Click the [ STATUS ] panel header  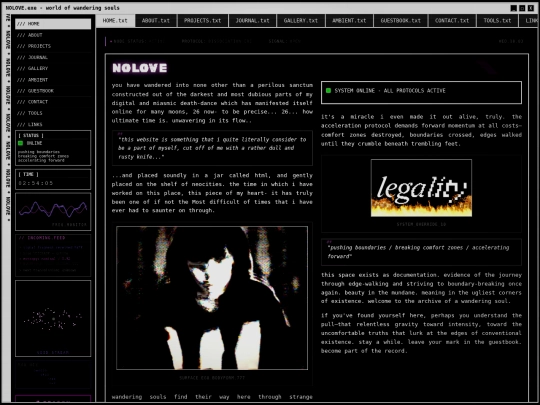[x=31, y=136]
